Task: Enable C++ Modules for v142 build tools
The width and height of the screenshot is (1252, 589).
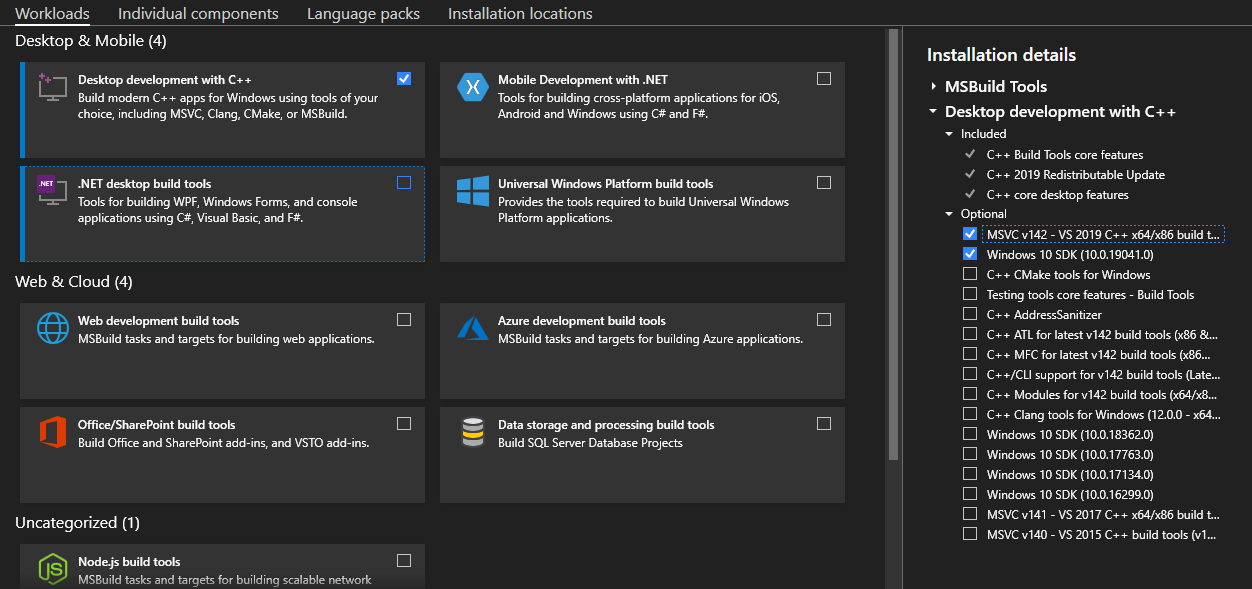Action: [970, 394]
